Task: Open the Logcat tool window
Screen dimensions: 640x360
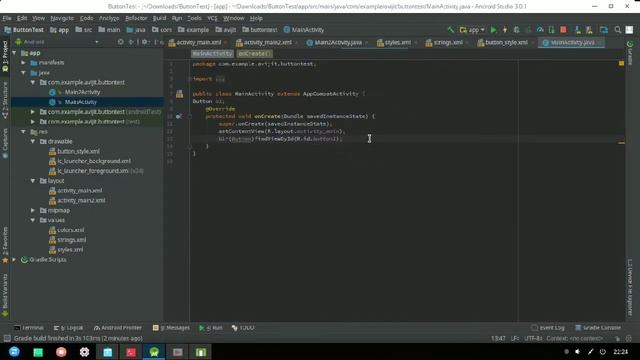Action: [x=68, y=328]
